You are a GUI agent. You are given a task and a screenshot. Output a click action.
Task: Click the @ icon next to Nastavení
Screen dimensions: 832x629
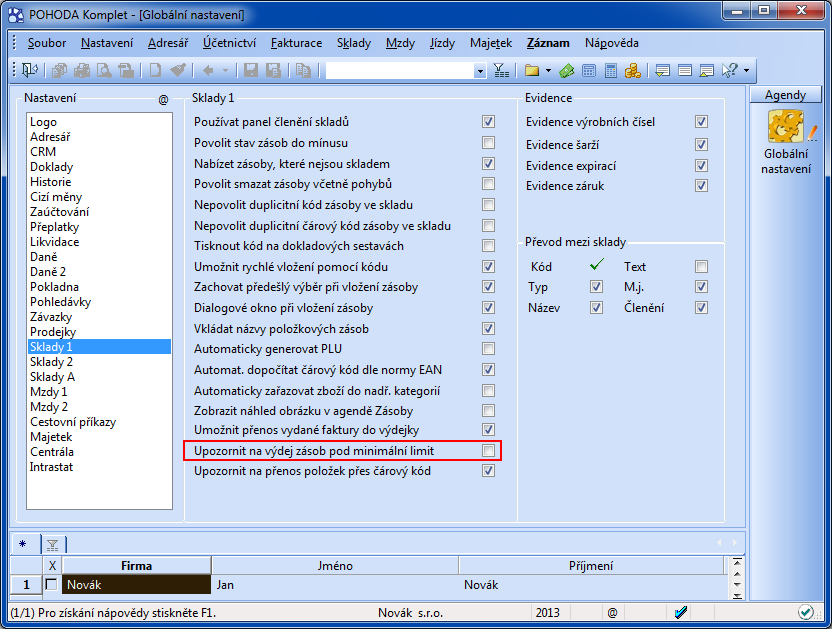[x=163, y=99]
